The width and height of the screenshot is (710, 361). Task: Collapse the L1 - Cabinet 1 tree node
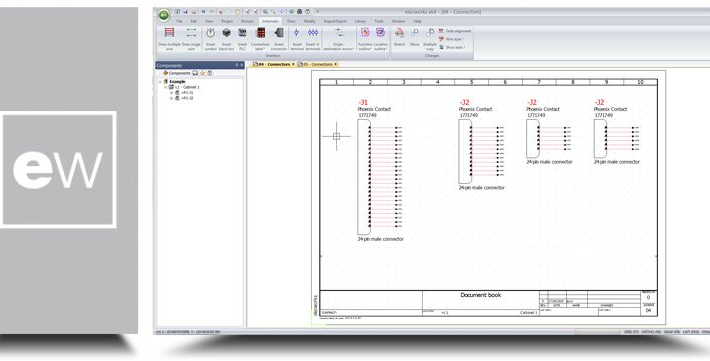click(x=166, y=87)
